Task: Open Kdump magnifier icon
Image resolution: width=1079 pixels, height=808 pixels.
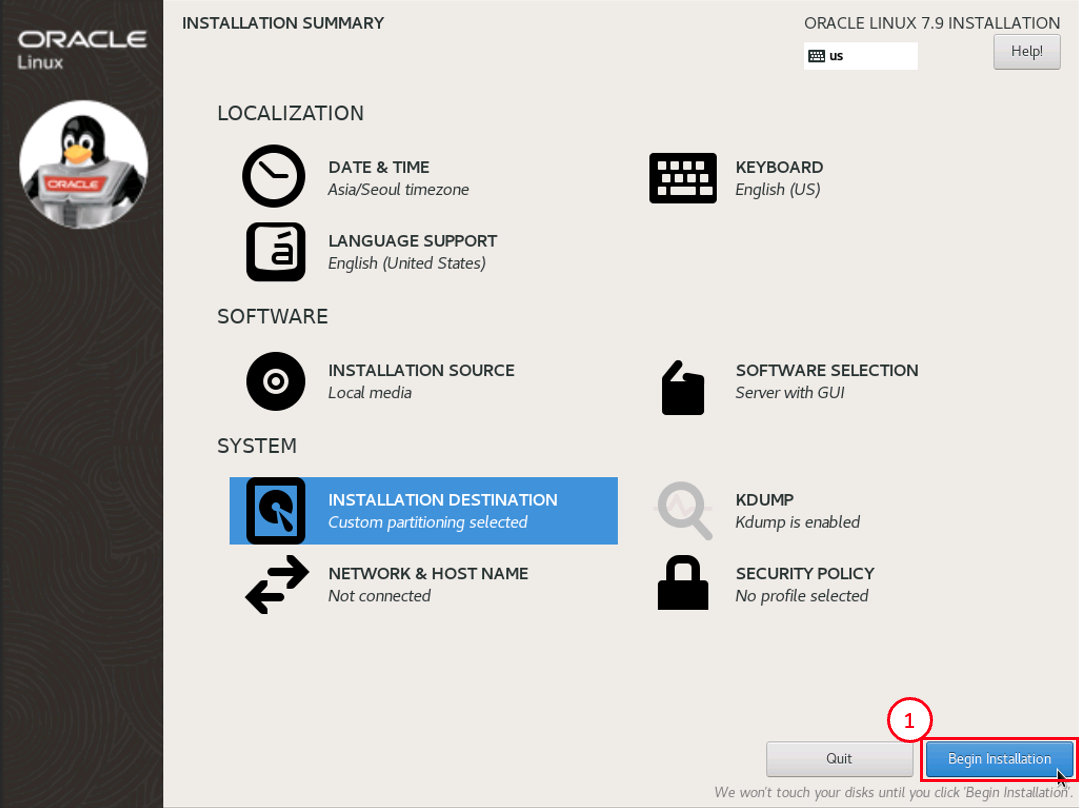Action: click(x=683, y=511)
